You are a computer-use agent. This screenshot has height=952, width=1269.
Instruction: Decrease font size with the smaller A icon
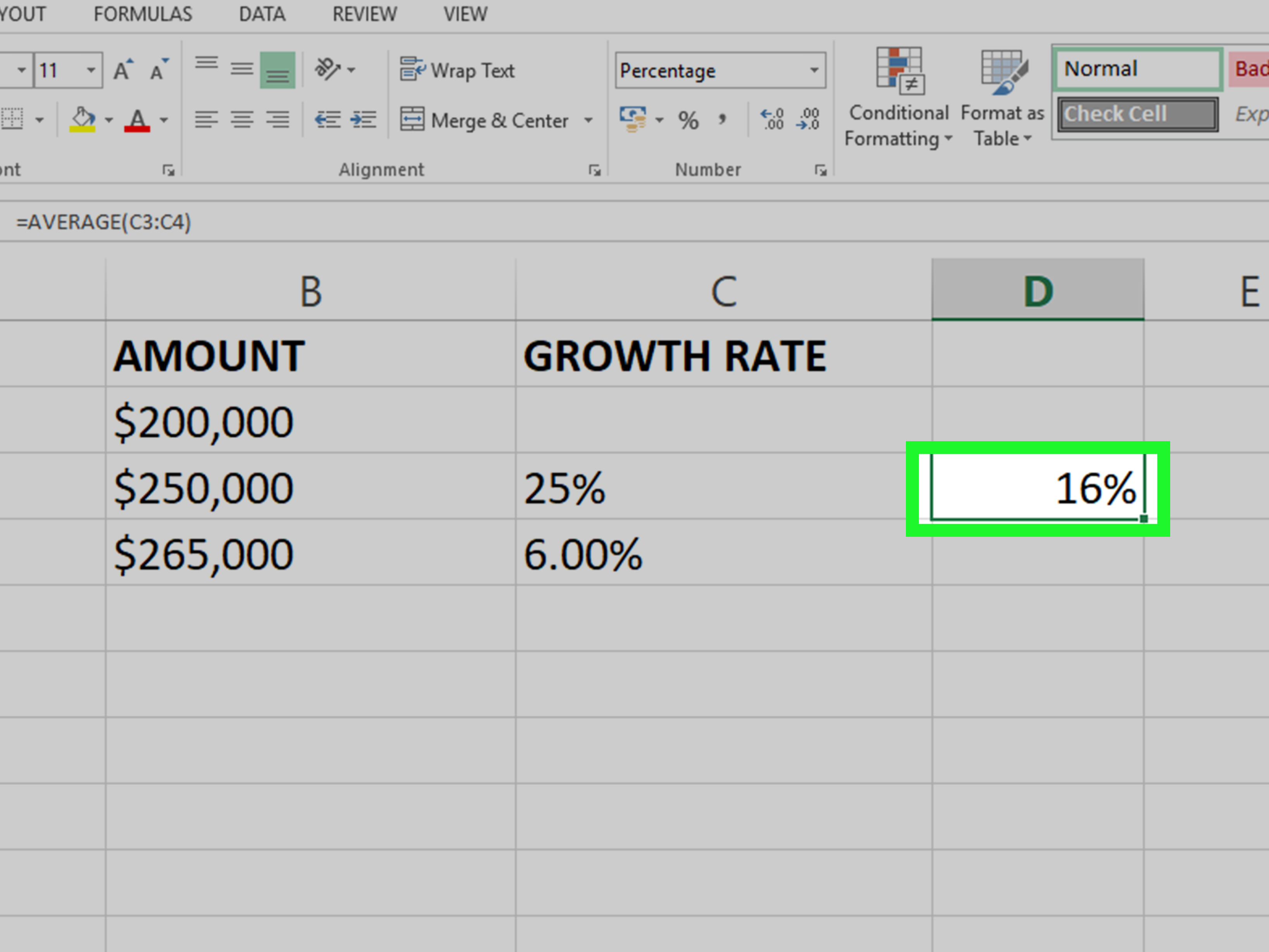159,70
